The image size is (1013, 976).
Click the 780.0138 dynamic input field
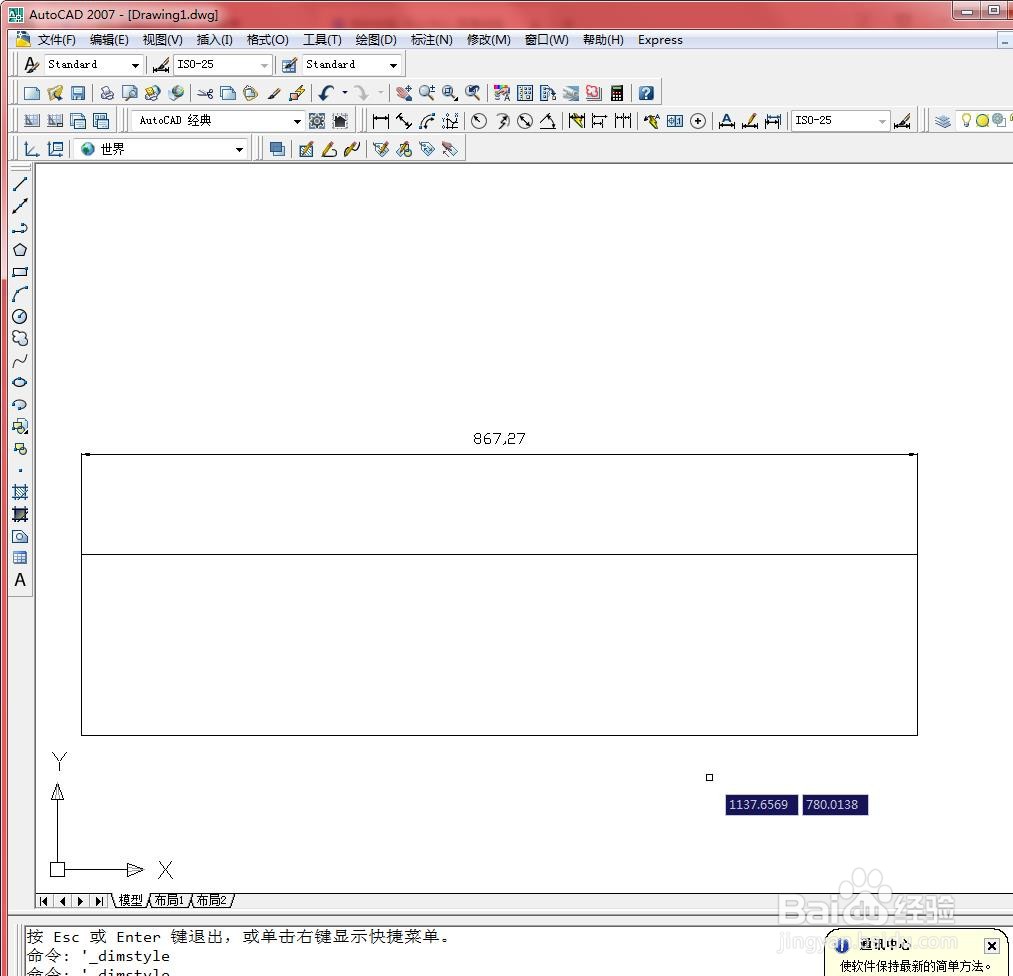click(x=835, y=805)
